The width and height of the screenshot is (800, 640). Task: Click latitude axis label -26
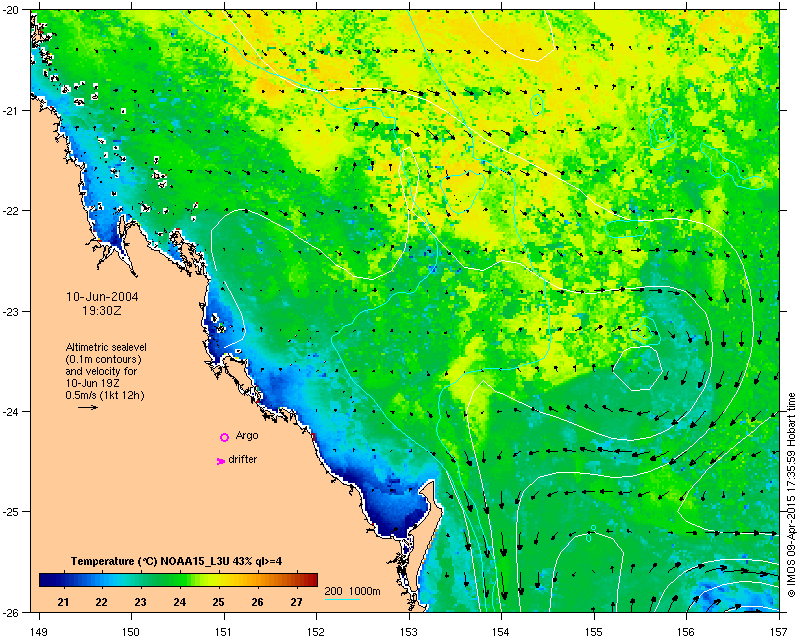(x=10, y=611)
